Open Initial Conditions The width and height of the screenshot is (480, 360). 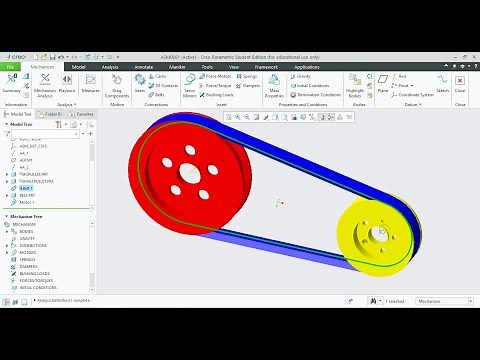tap(310, 86)
